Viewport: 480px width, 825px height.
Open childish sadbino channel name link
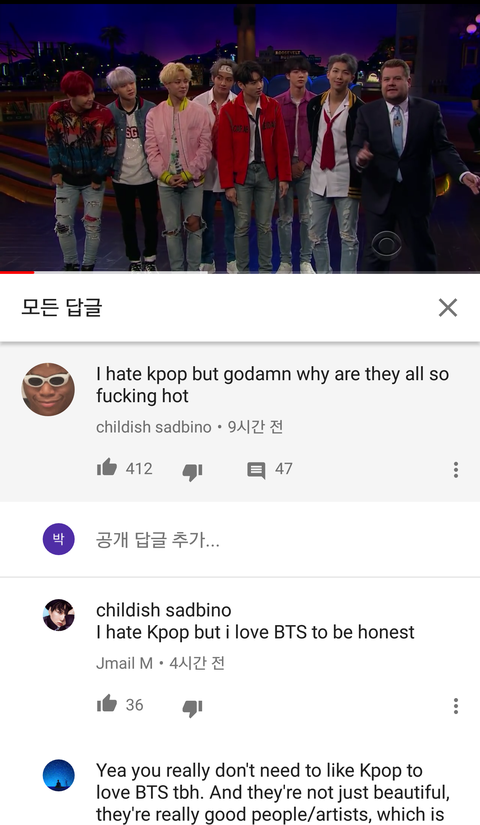pos(154,427)
